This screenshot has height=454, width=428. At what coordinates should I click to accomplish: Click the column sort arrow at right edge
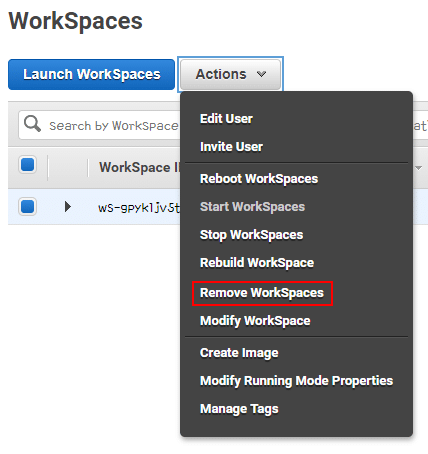pos(418,168)
